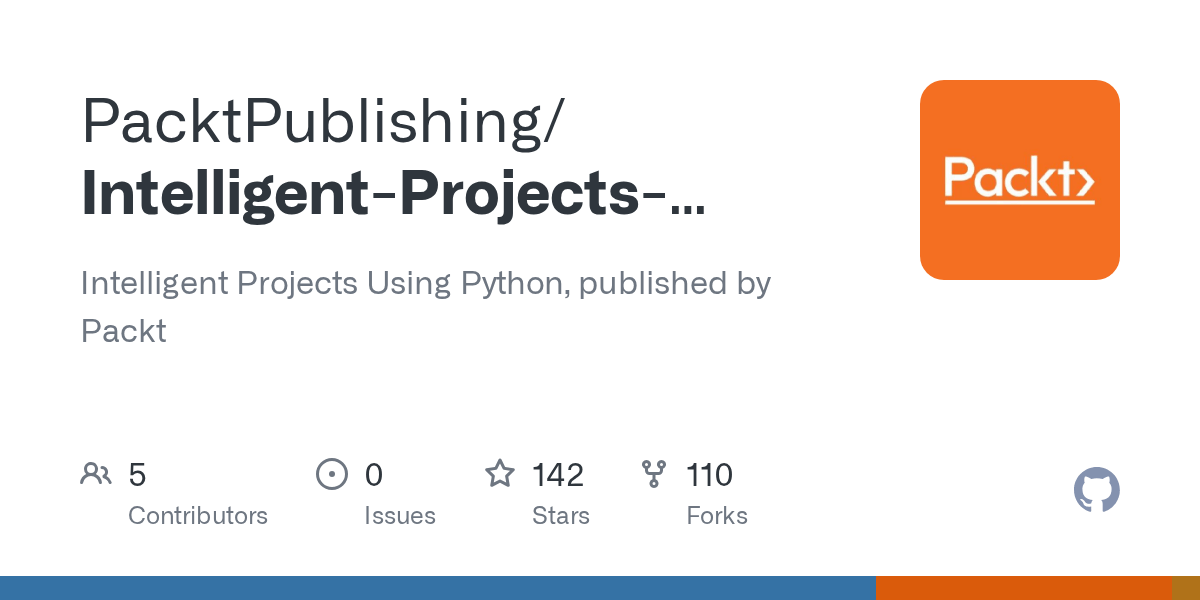The image size is (1200, 600).
Task: Click the Issues circle-dot icon
Action: coord(332,474)
